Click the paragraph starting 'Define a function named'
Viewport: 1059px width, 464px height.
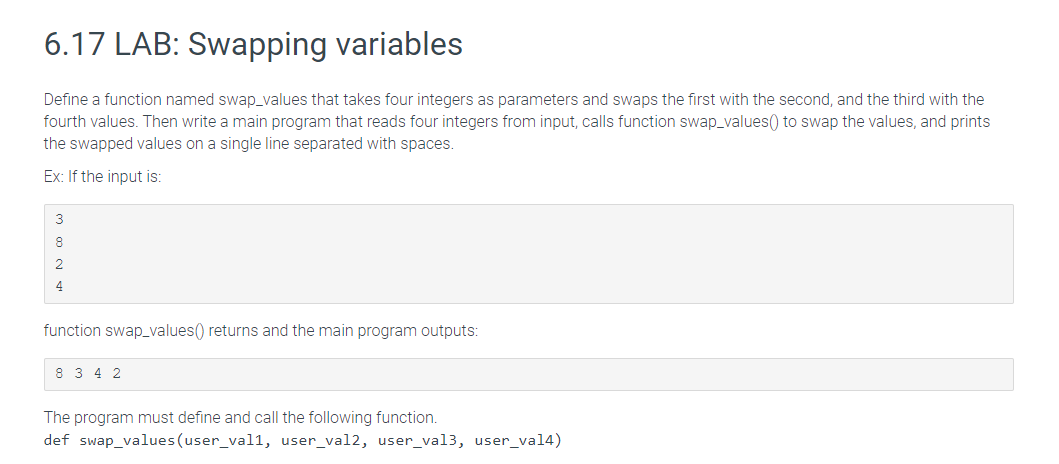tap(517, 122)
